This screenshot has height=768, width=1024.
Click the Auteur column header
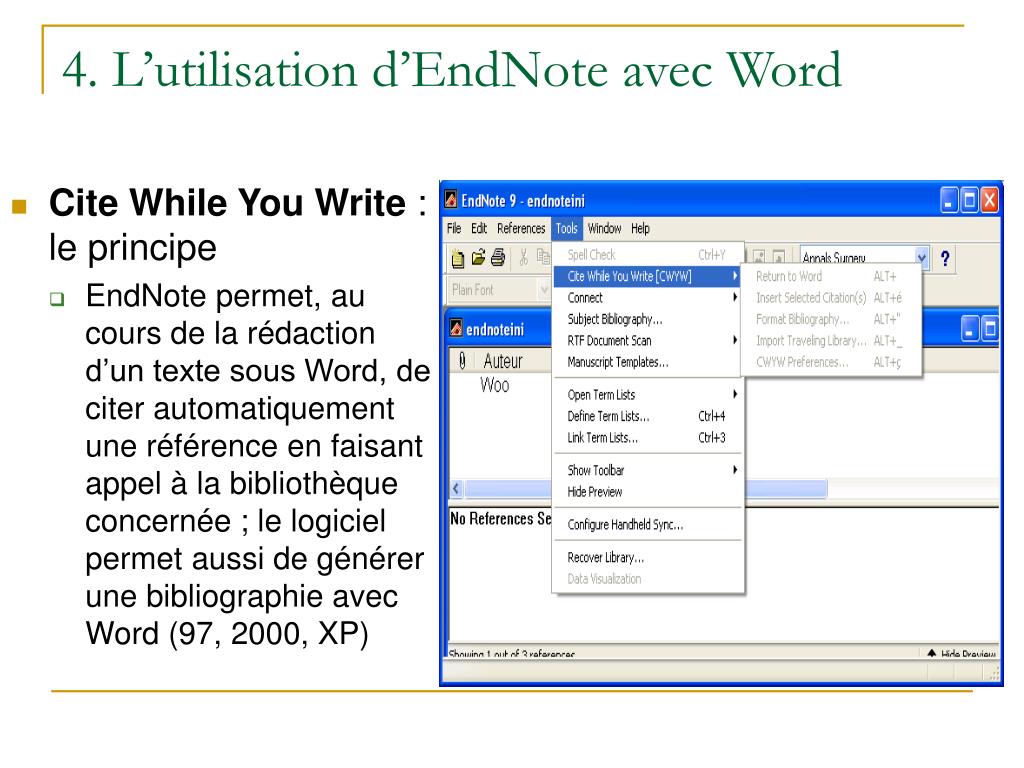(503, 360)
